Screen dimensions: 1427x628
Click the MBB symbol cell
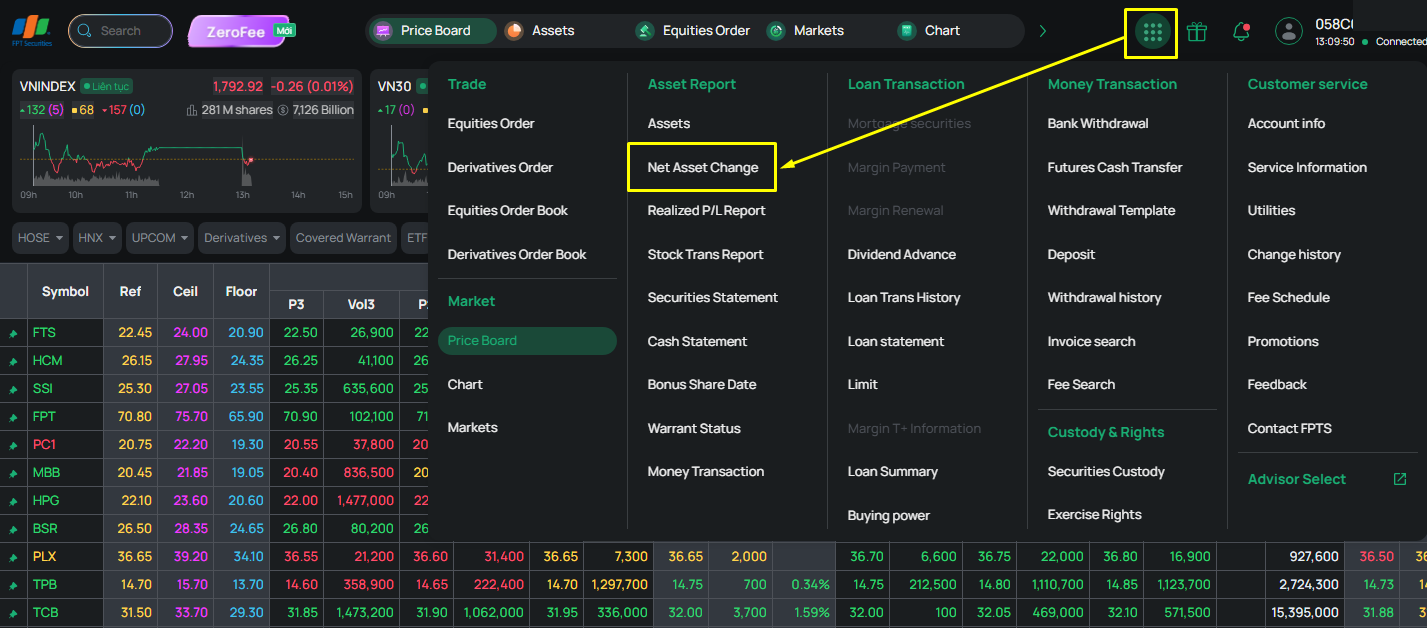click(x=65, y=473)
